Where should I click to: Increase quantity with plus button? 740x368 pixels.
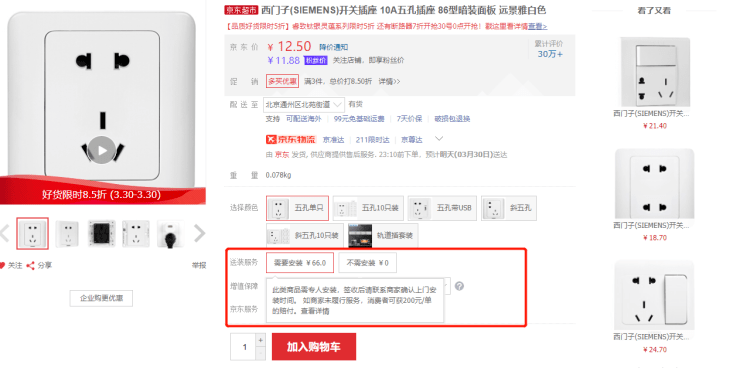point(261,340)
